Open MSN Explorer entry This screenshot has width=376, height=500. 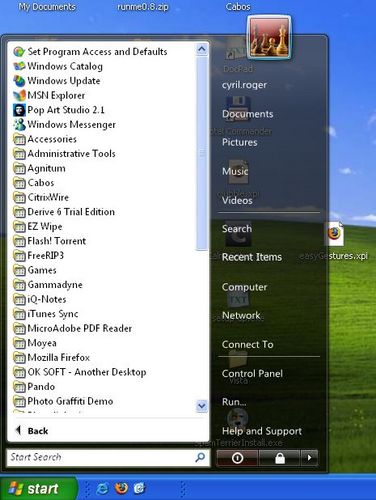pos(49,95)
